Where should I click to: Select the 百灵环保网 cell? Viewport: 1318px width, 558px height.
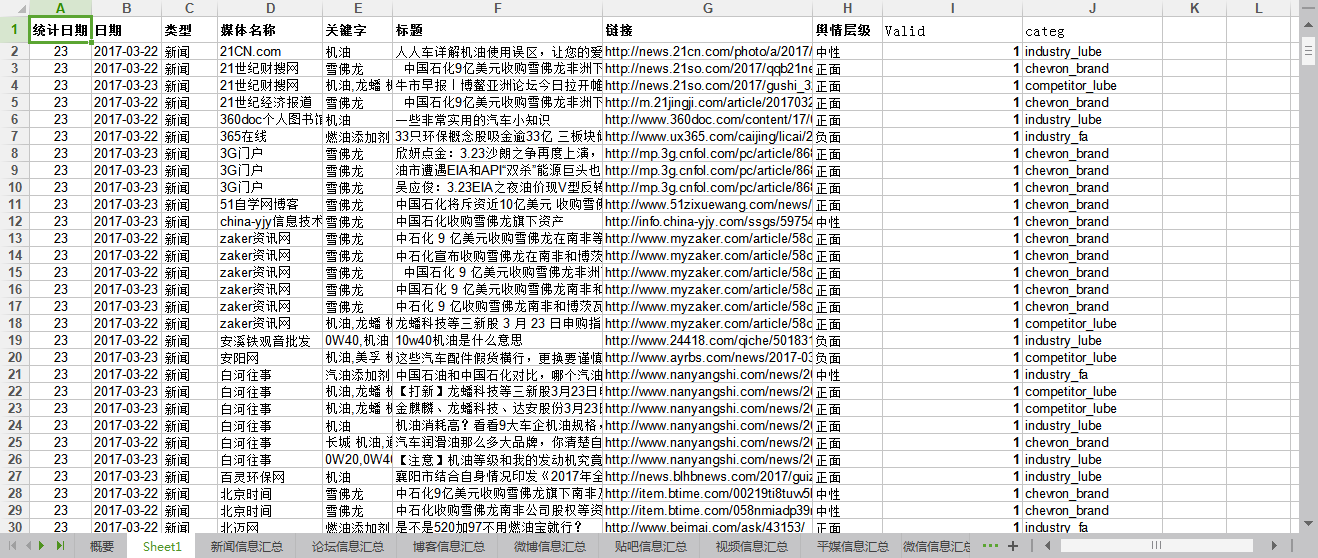click(x=270, y=476)
